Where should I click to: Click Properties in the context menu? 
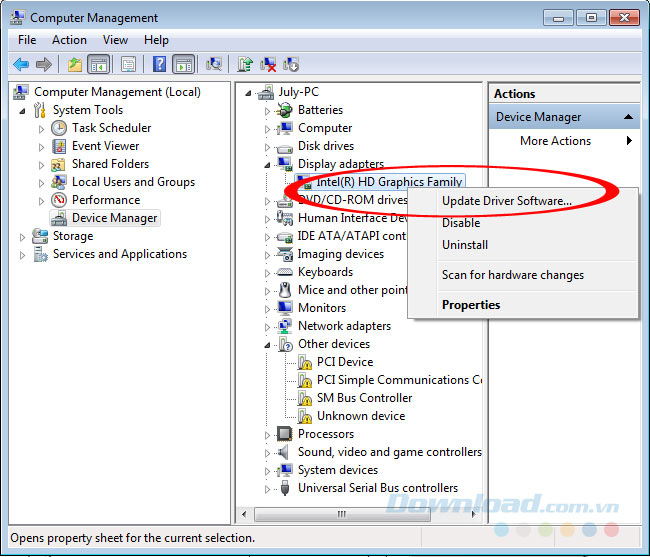coord(470,305)
